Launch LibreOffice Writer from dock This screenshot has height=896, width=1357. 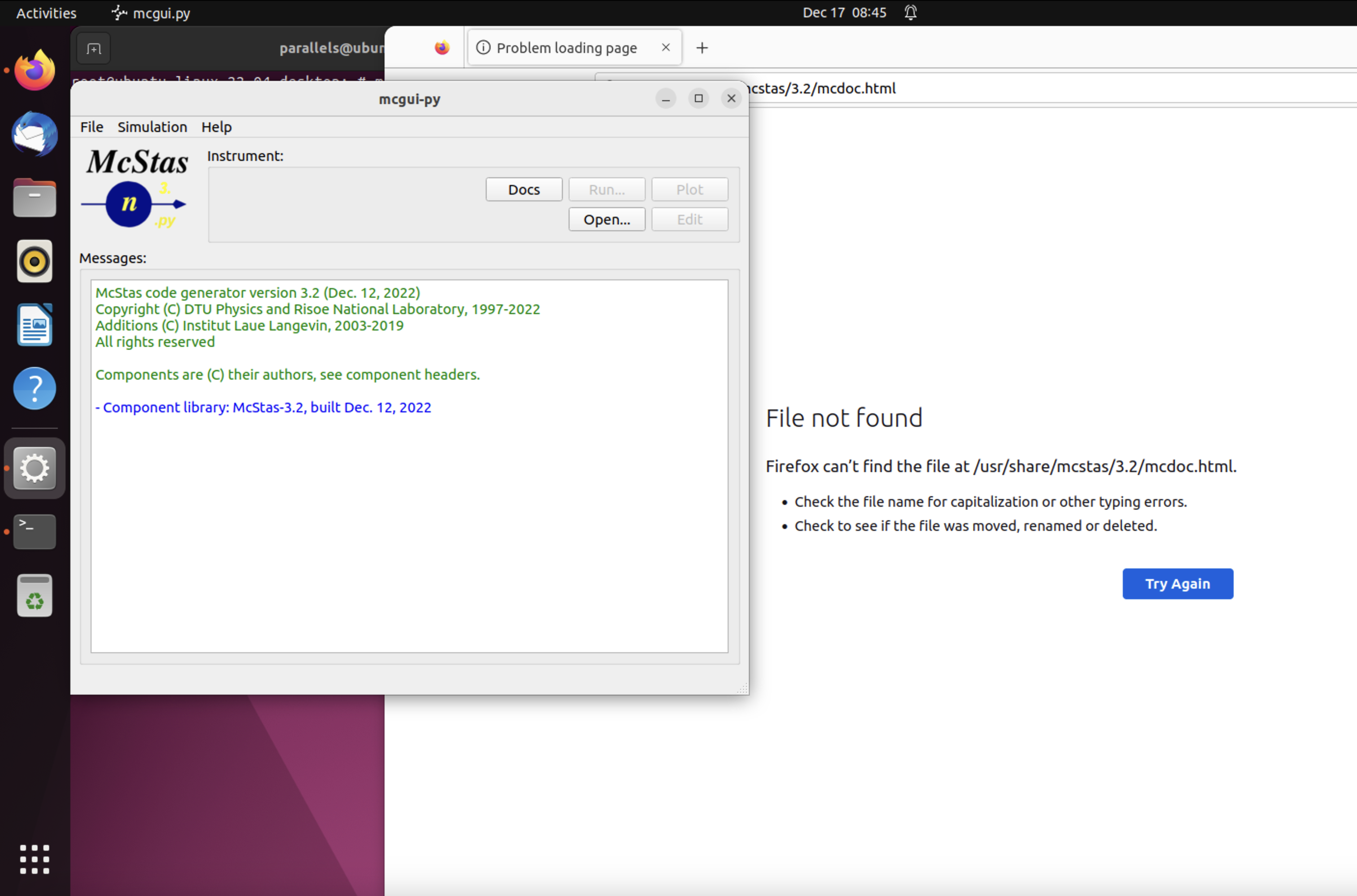34,325
